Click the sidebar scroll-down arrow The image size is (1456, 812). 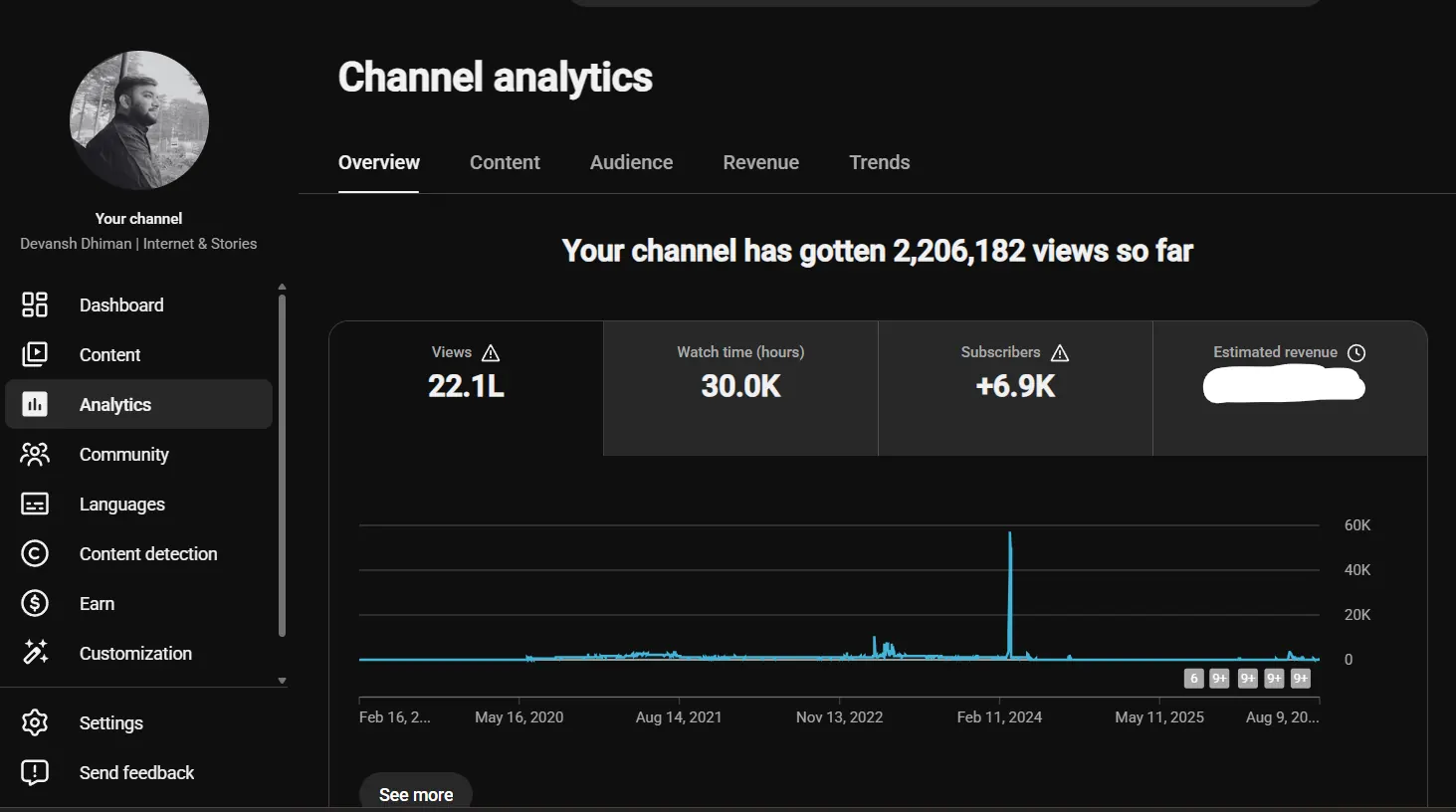[282, 681]
